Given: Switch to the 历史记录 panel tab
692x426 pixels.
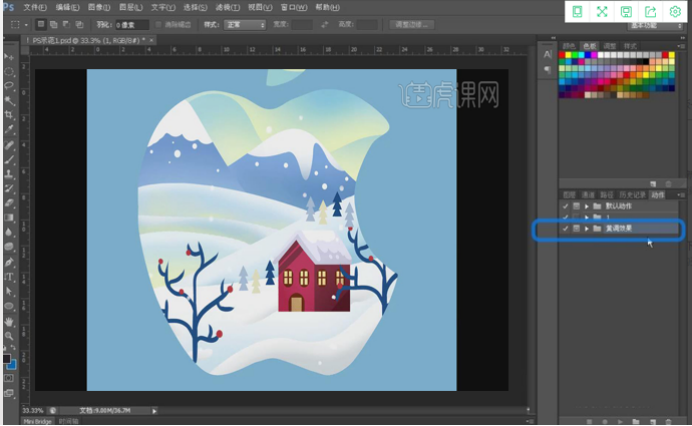Looking at the screenshot, I should (629, 194).
